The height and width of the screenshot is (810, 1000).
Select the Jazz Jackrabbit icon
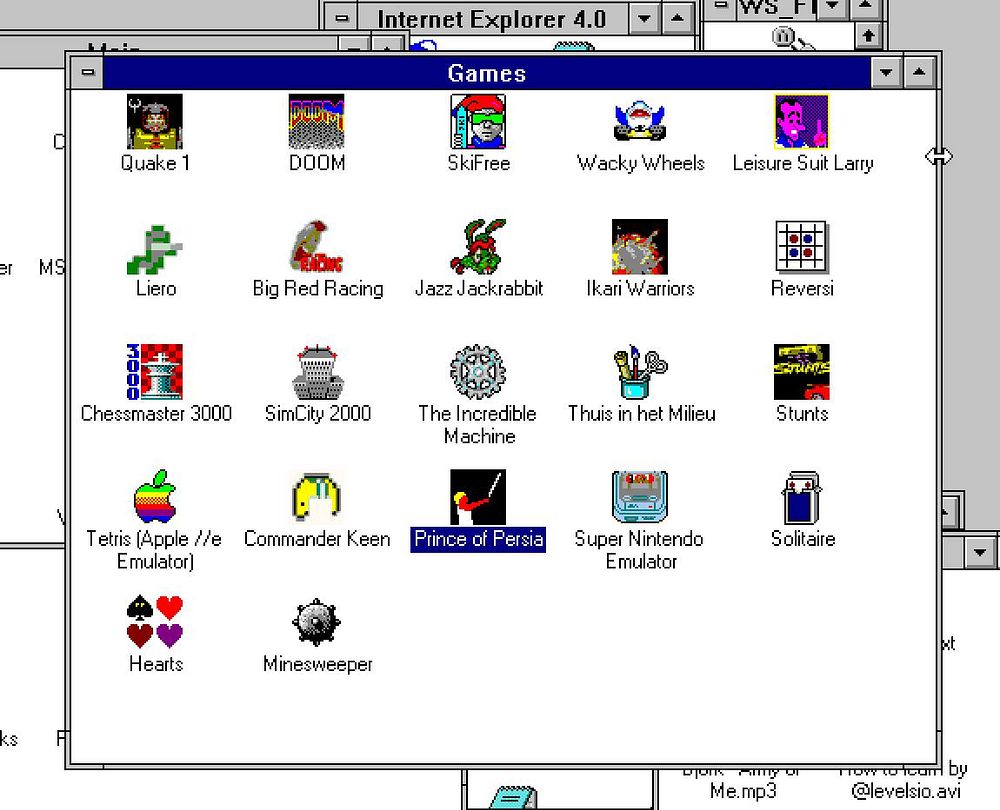click(x=478, y=247)
